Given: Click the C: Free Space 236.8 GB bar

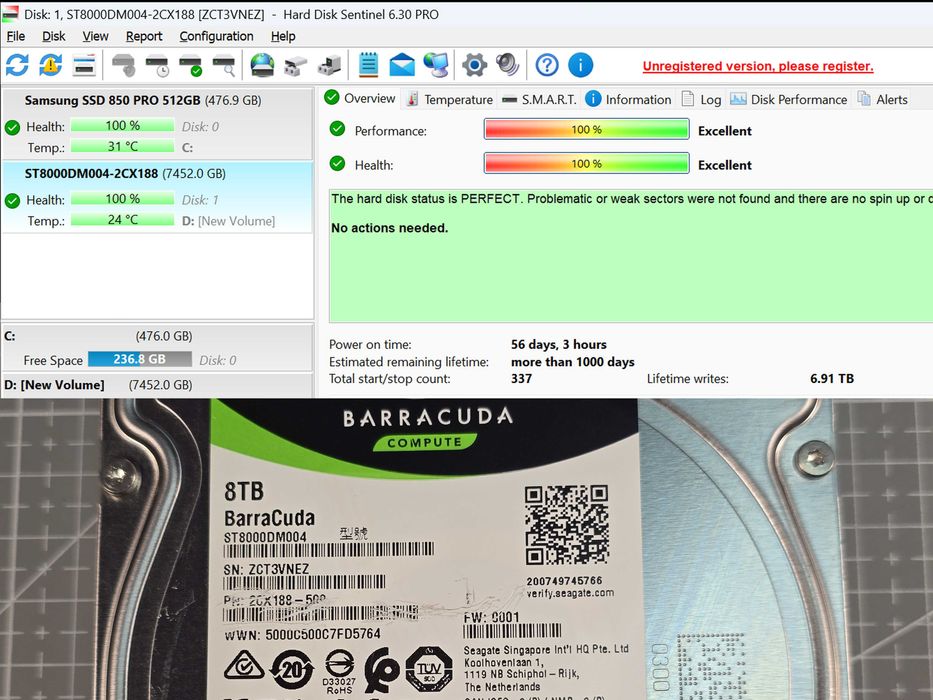Looking at the screenshot, I should coord(140,359).
